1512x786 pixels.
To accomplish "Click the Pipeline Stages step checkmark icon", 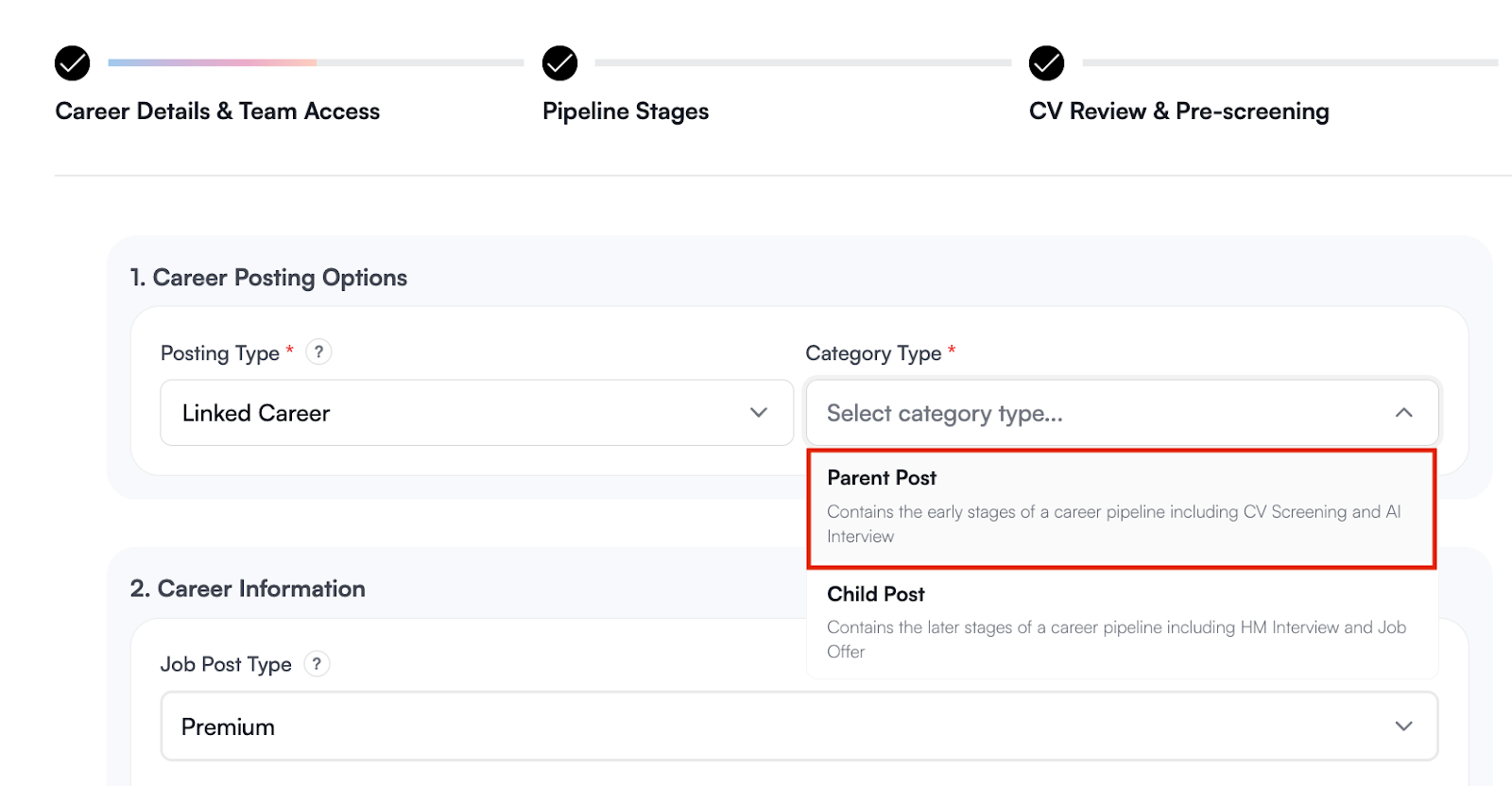I will (x=559, y=63).
